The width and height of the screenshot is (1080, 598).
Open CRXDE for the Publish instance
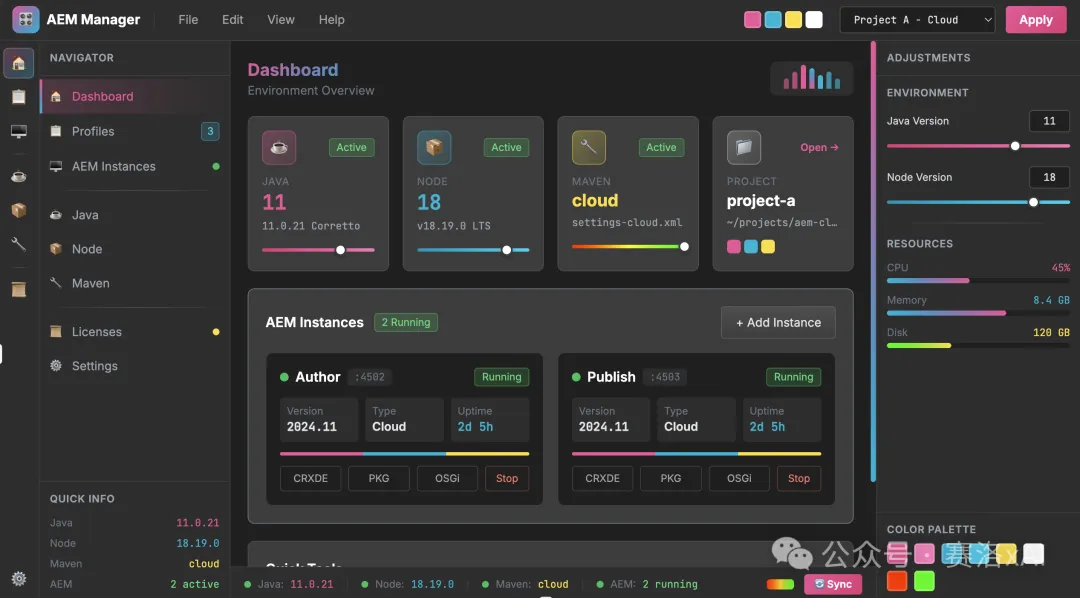pos(602,479)
